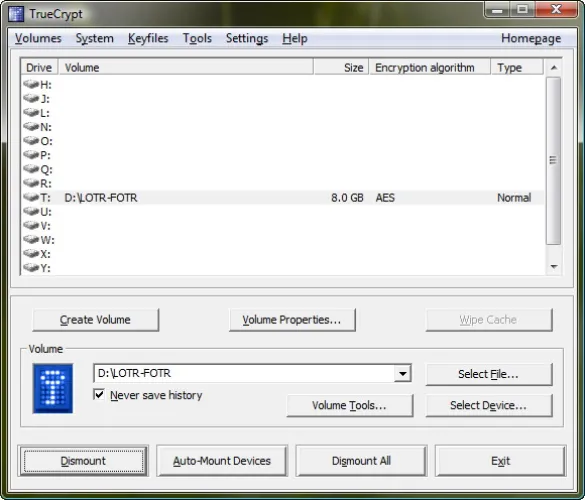The width and height of the screenshot is (585, 500).
Task: Click the volume path input field
Action: (244, 373)
